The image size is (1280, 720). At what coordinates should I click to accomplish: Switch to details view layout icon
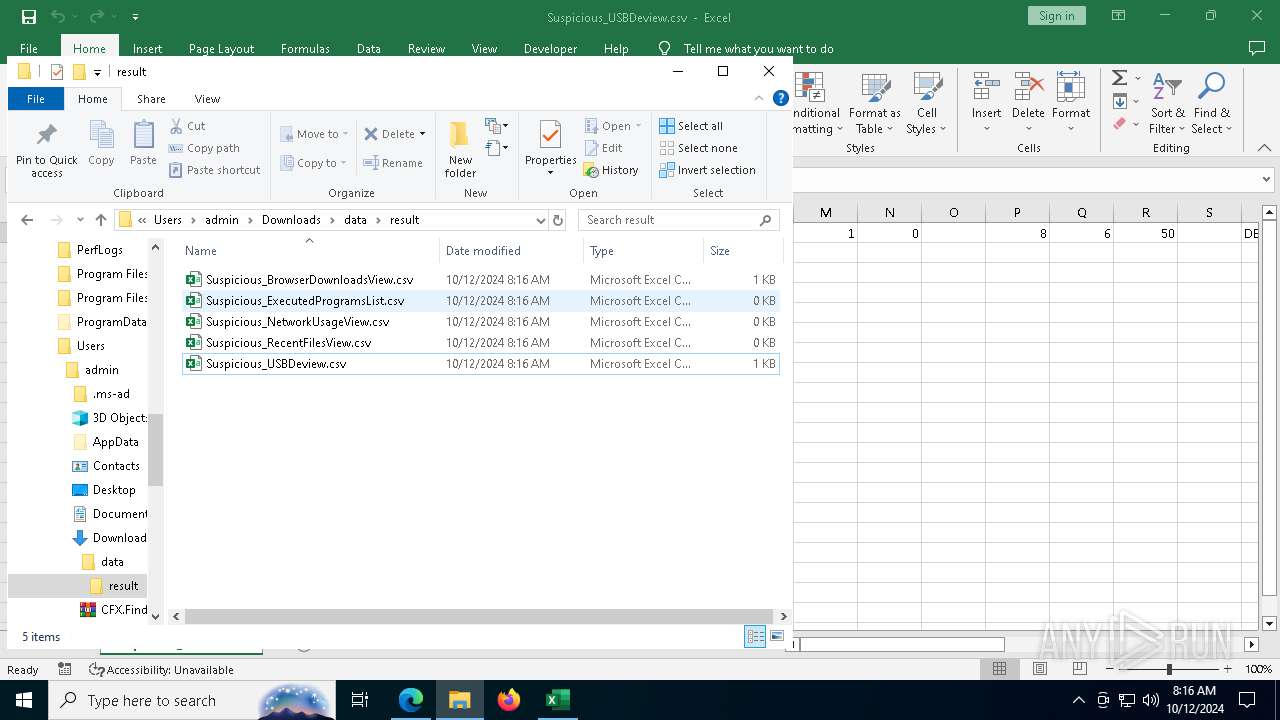tap(755, 637)
